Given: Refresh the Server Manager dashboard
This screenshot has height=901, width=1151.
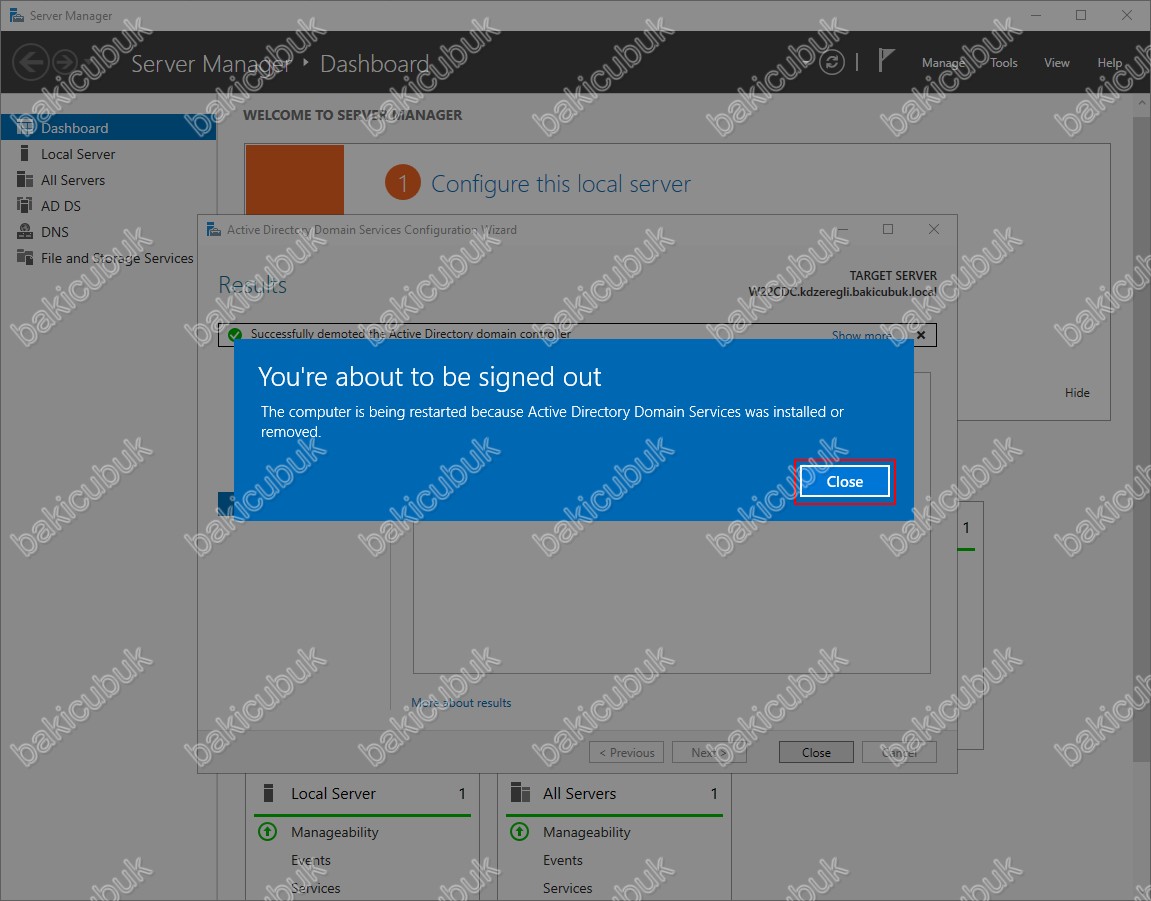Looking at the screenshot, I should 832,62.
